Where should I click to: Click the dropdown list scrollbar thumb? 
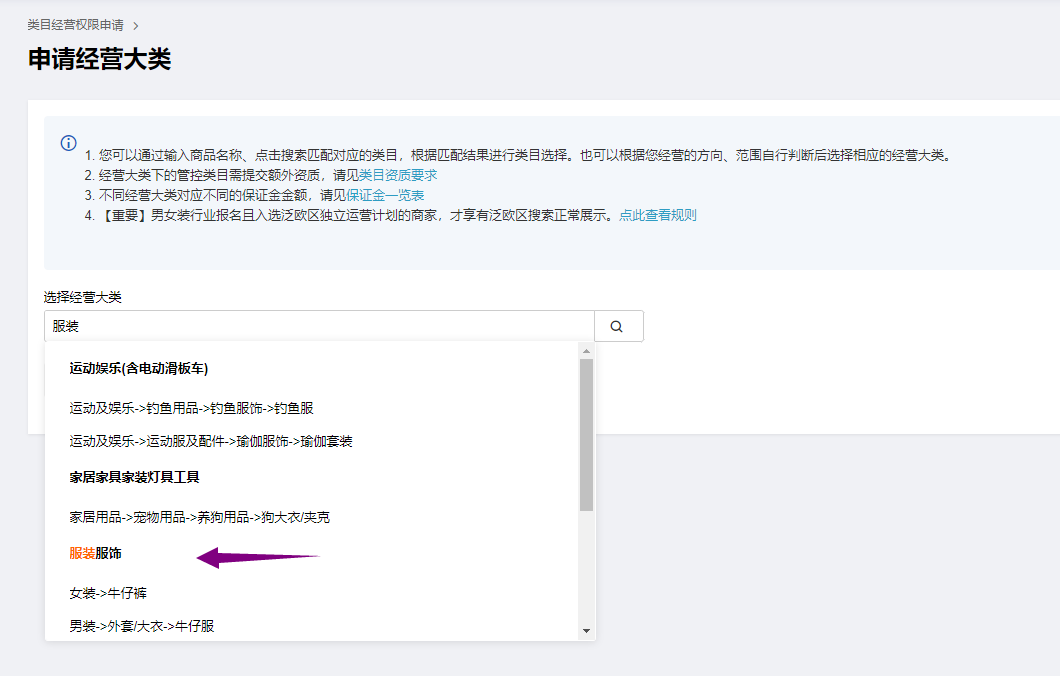586,435
